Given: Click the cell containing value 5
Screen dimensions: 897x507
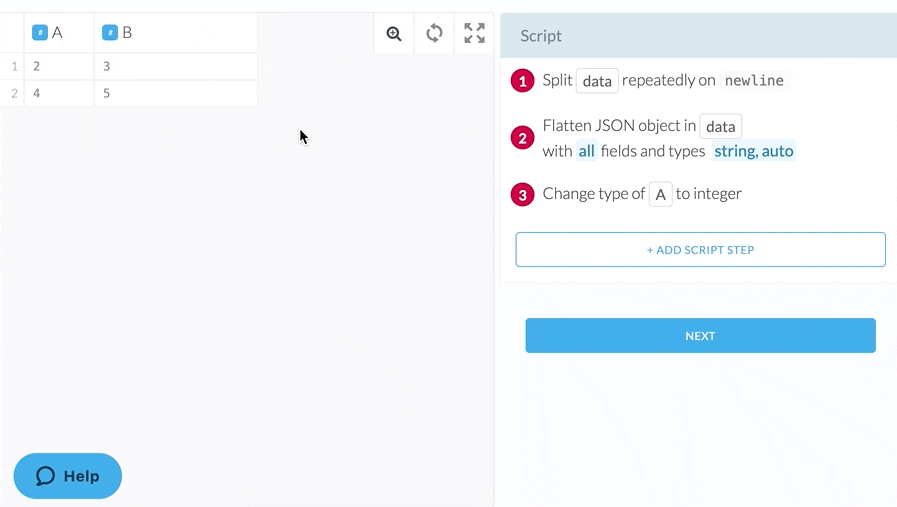Looking at the screenshot, I should [175, 94].
